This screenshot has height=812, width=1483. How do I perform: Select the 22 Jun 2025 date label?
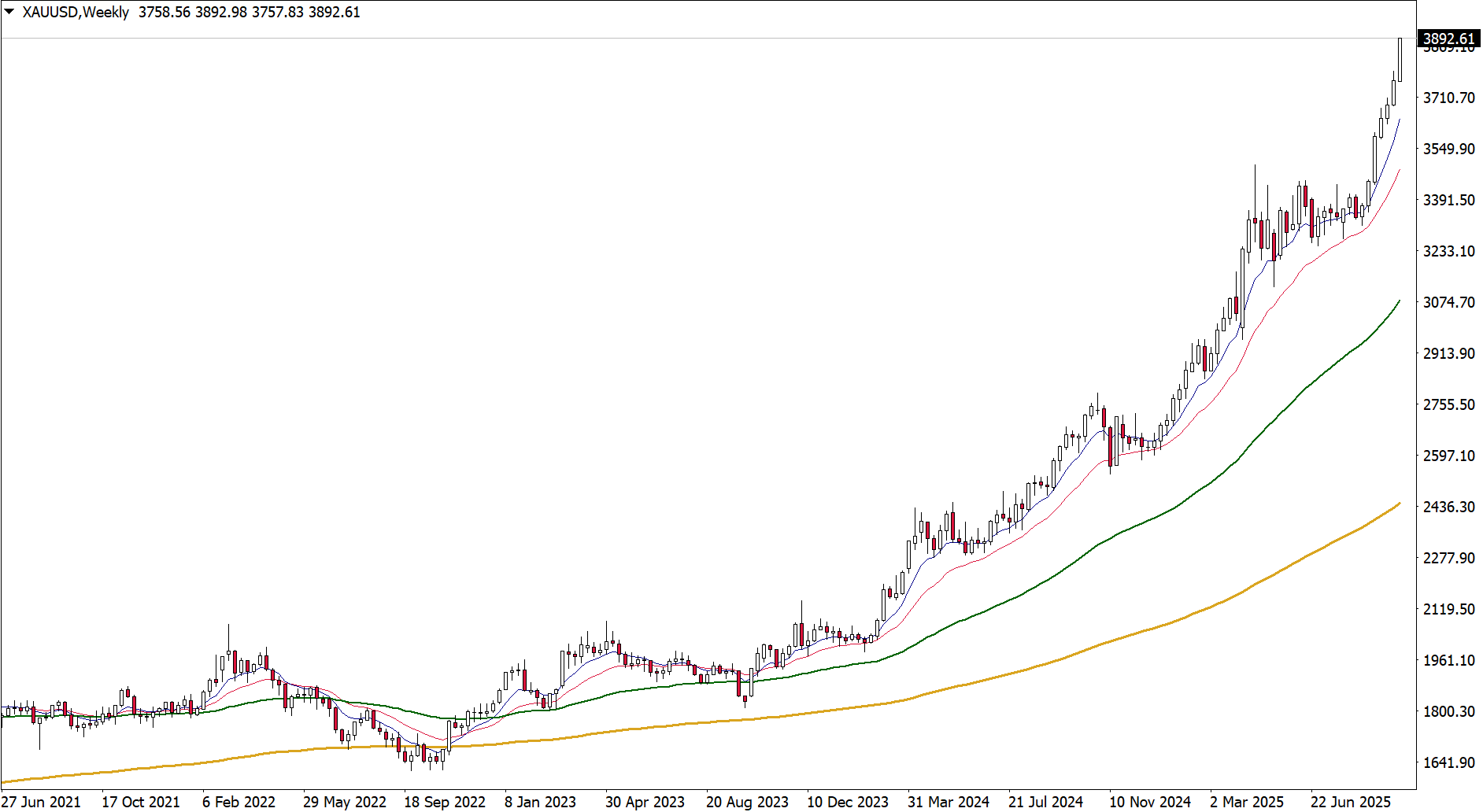click(x=1351, y=802)
